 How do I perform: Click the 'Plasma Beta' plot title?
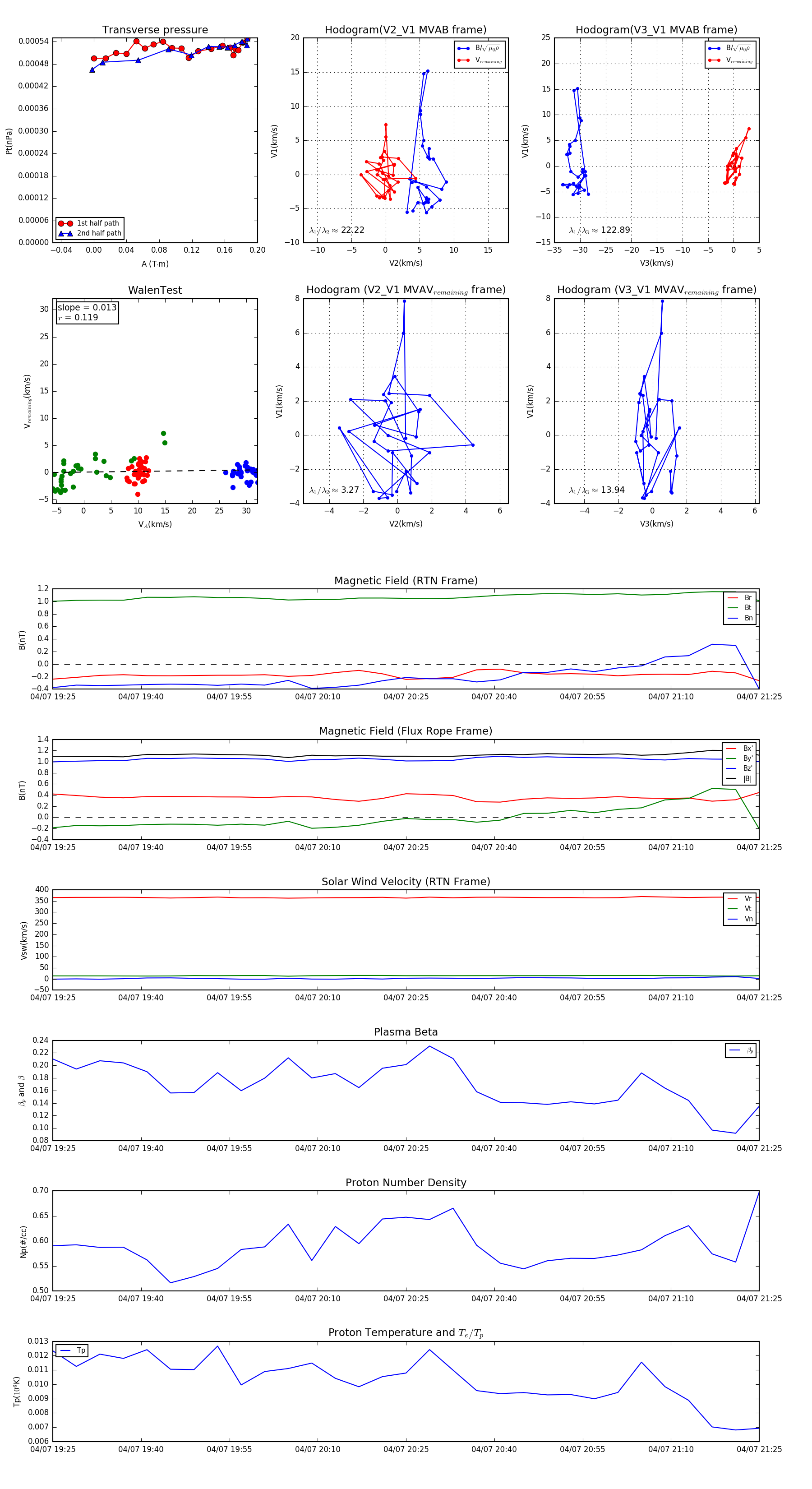[406, 1032]
